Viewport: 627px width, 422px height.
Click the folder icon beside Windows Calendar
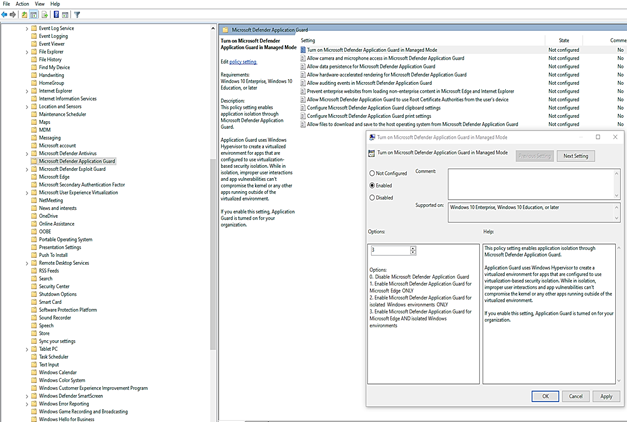point(34,372)
